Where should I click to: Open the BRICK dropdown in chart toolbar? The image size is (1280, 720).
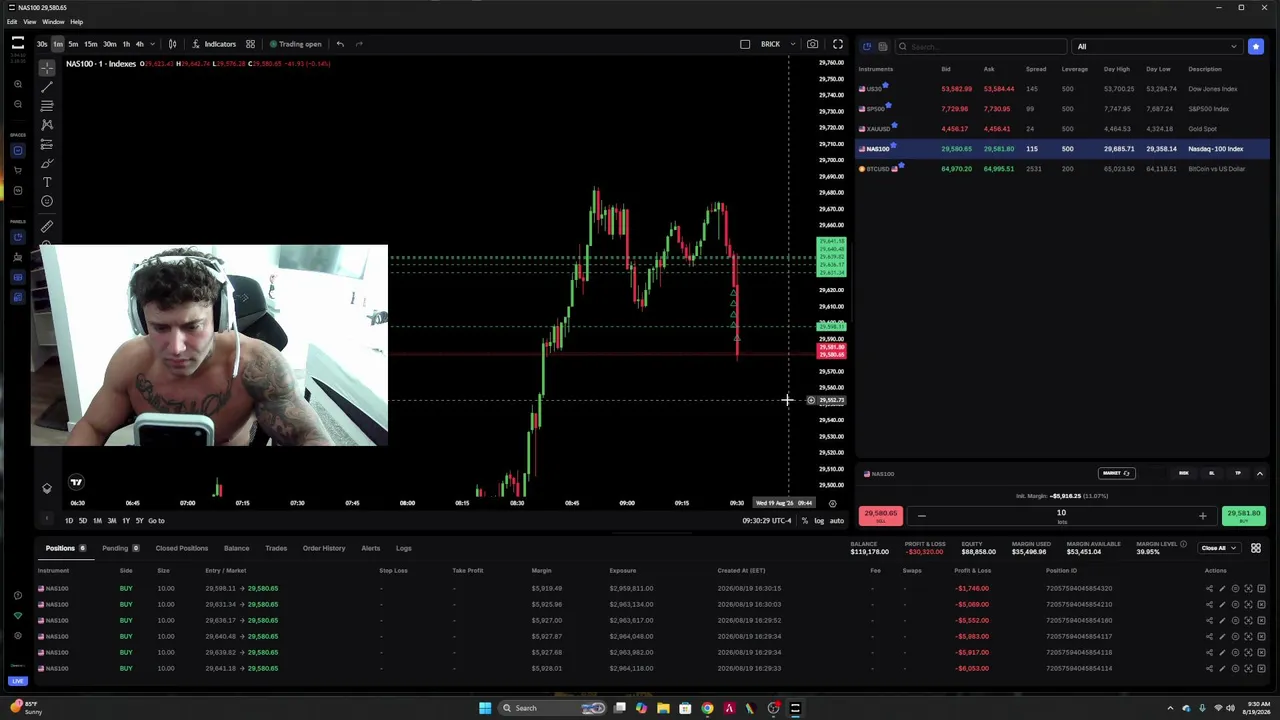tap(776, 44)
